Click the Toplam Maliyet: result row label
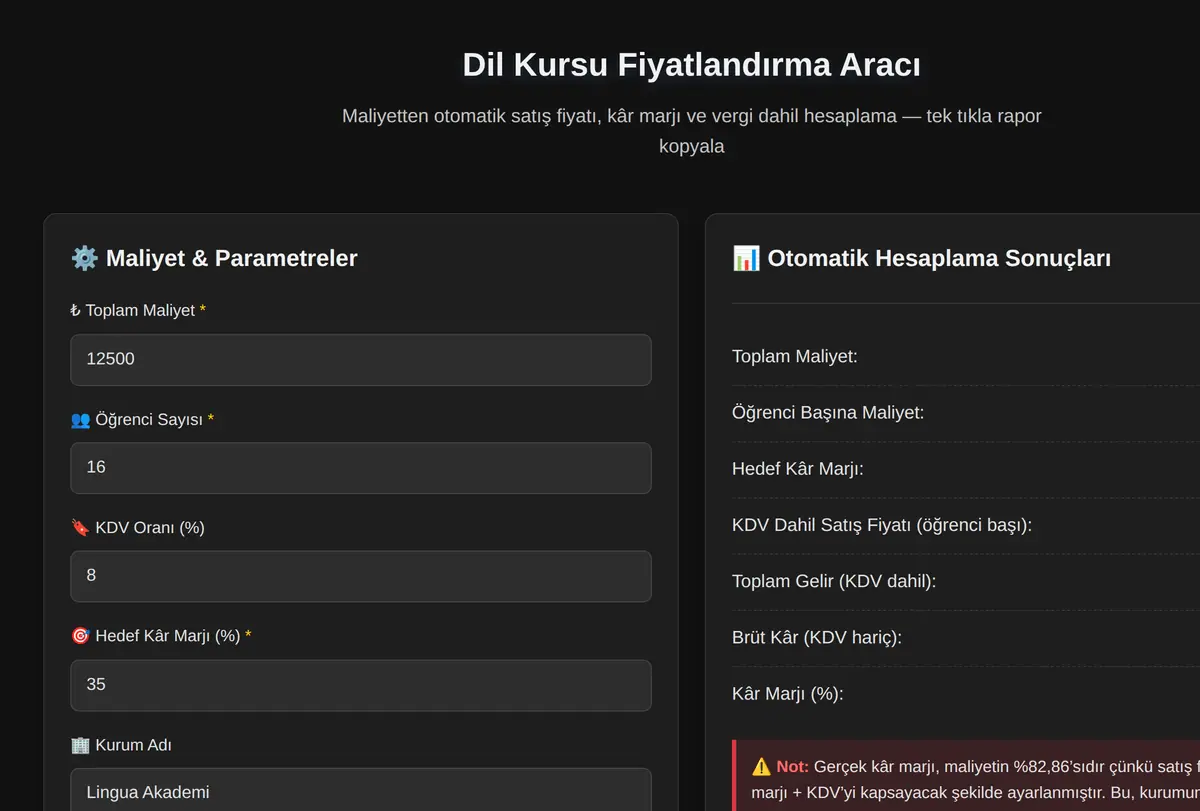Image resolution: width=1200 pixels, height=811 pixels. click(x=794, y=356)
